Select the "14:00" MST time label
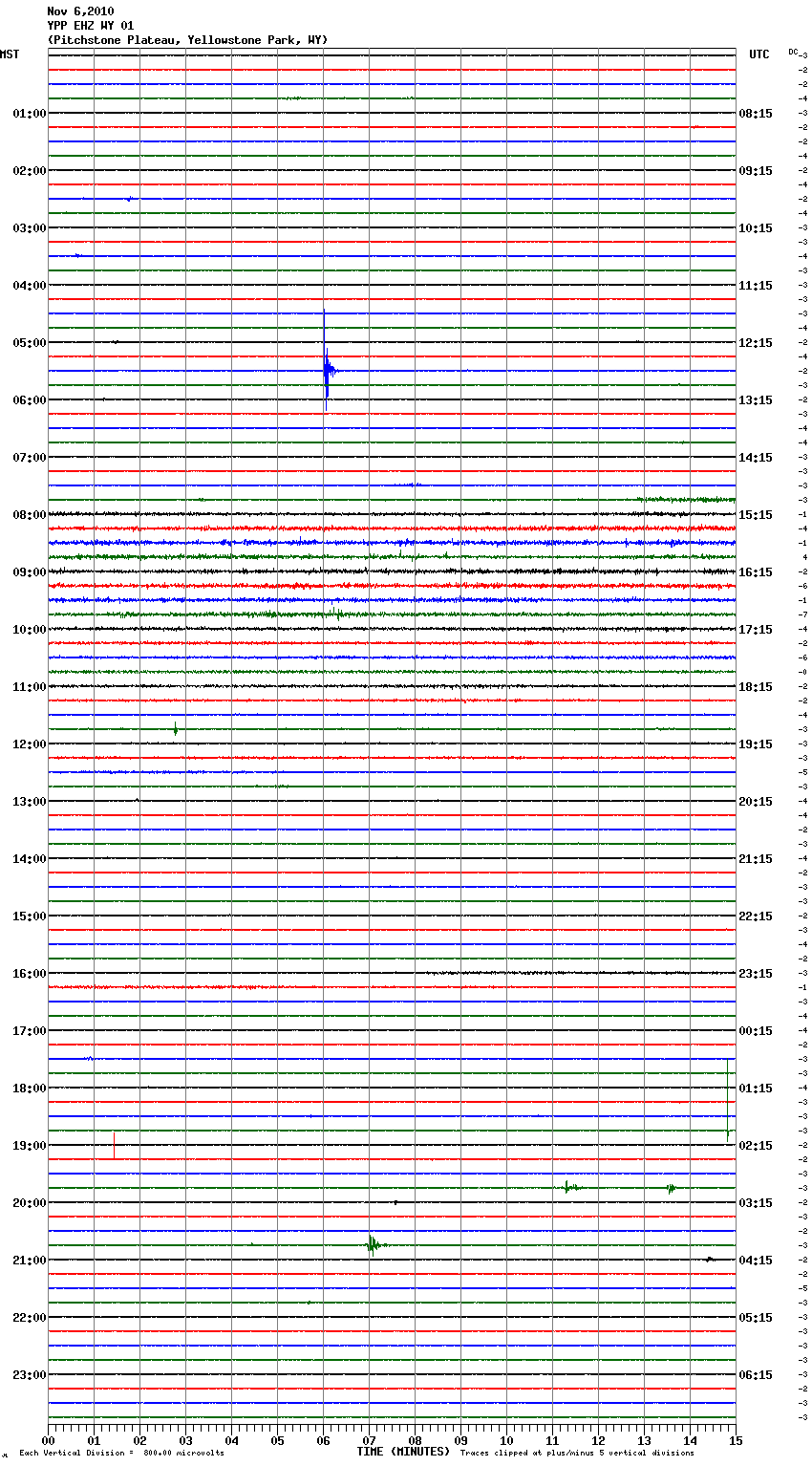 pos(30,859)
